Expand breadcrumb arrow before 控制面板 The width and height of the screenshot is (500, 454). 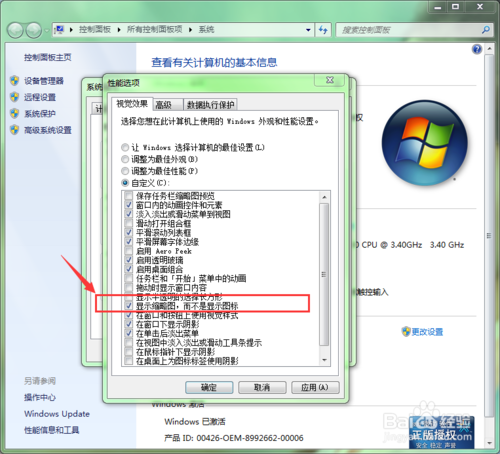pos(71,30)
